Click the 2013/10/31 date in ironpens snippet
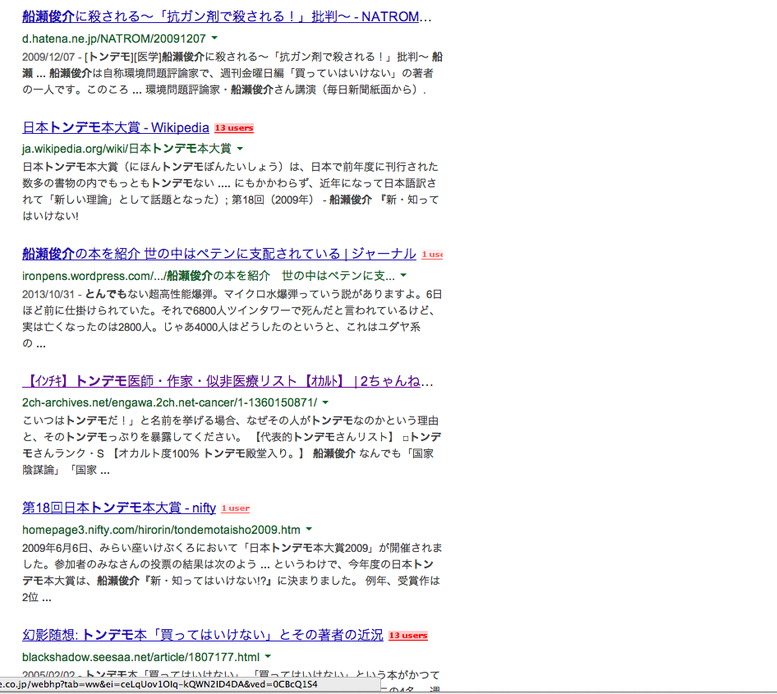Viewport: 777px width, 694px height. click(x=48, y=294)
